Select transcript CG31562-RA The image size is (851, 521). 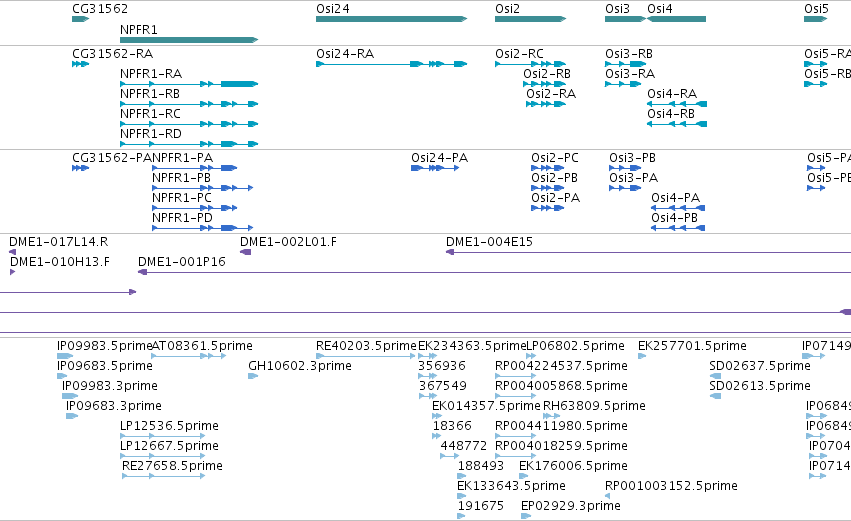112,54
